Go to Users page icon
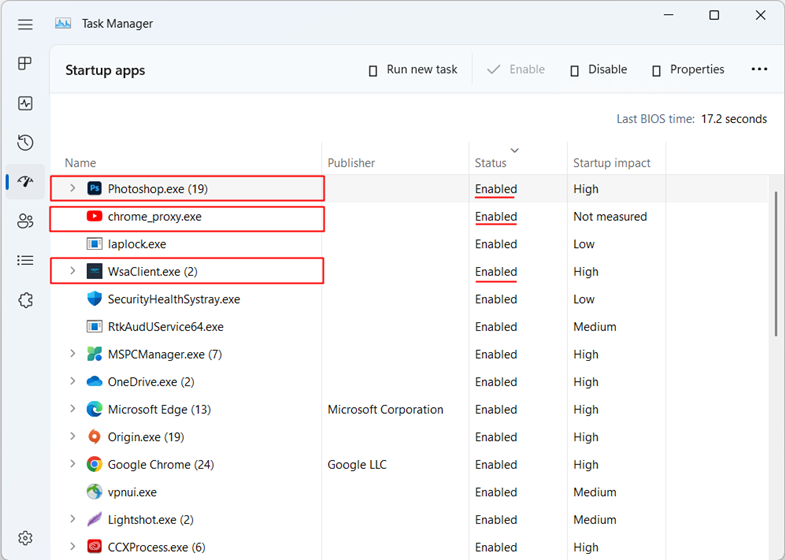 [x=25, y=221]
